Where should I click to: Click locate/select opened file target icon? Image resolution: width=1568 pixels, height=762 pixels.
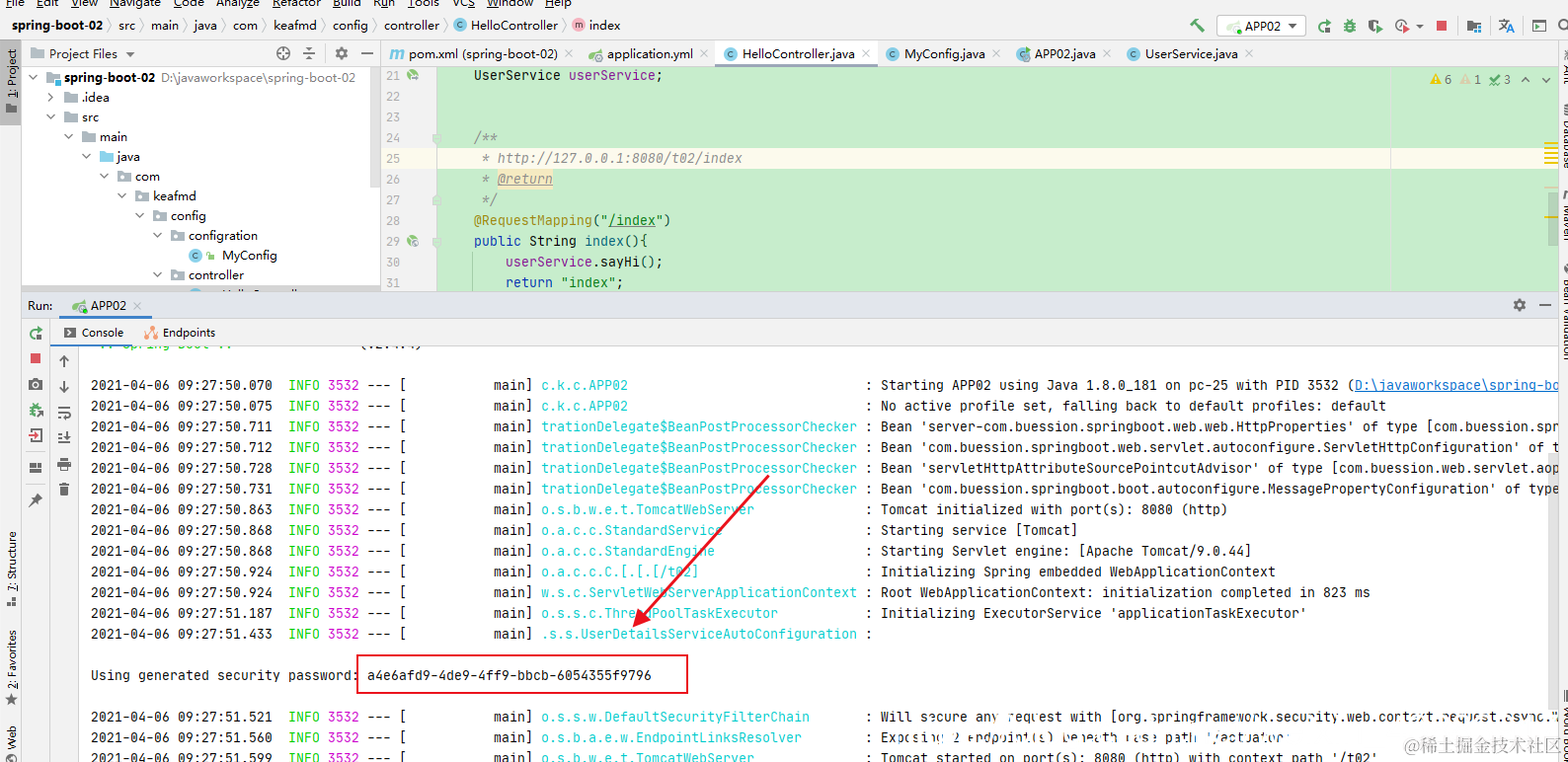click(283, 53)
